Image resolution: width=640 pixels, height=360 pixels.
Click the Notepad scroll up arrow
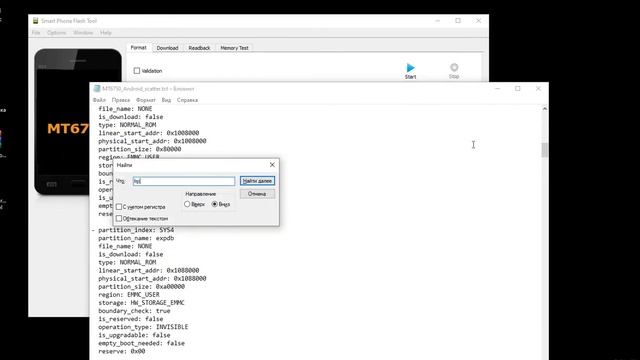pyautogui.click(x=544, y=109)
